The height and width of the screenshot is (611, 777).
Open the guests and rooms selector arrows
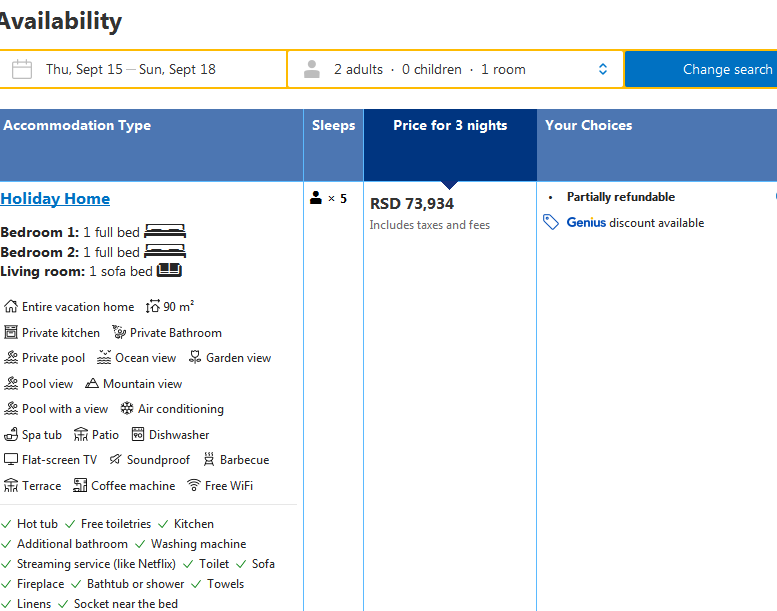point(603,69)
